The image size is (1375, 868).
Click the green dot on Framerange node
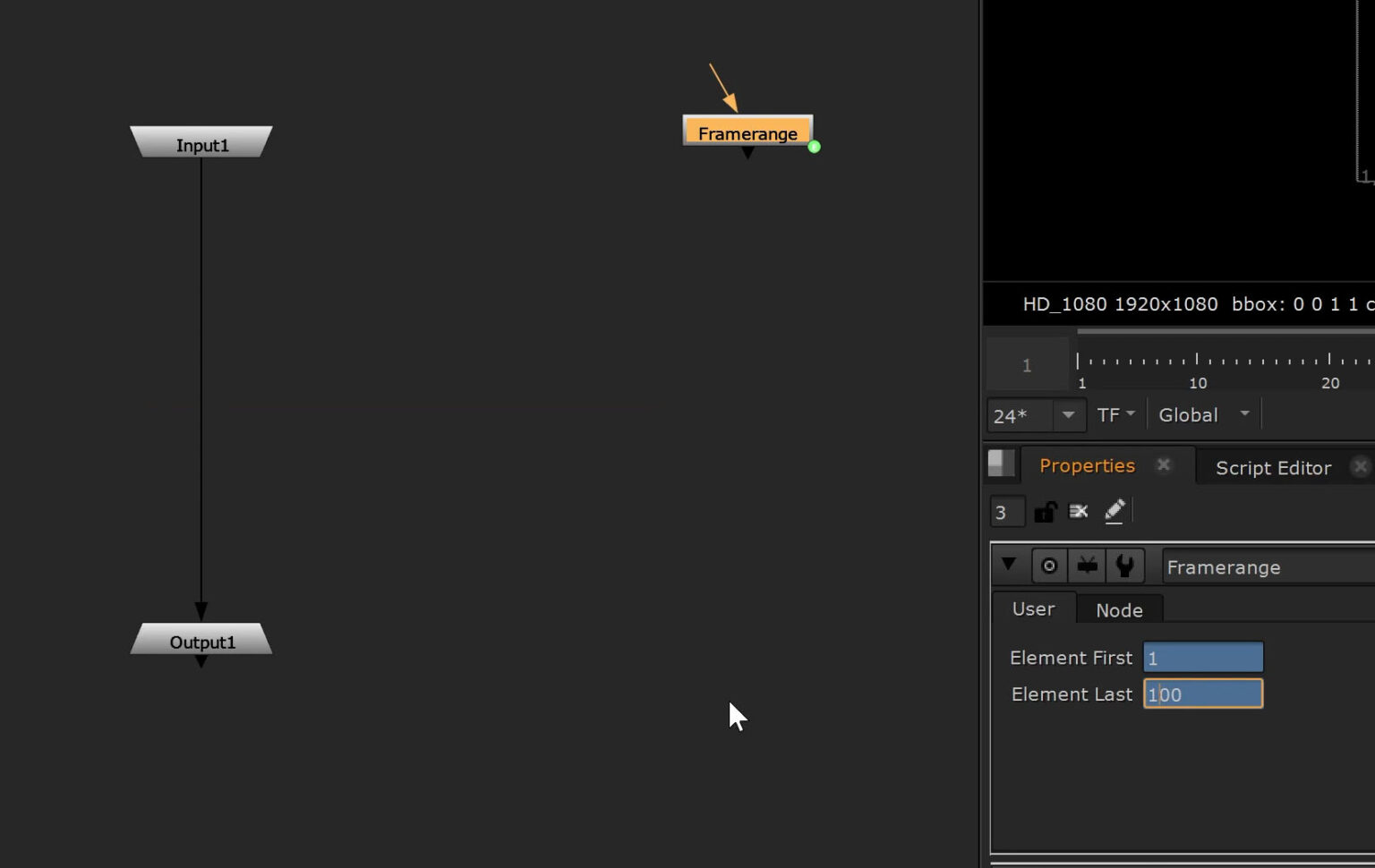coord(814,147)
